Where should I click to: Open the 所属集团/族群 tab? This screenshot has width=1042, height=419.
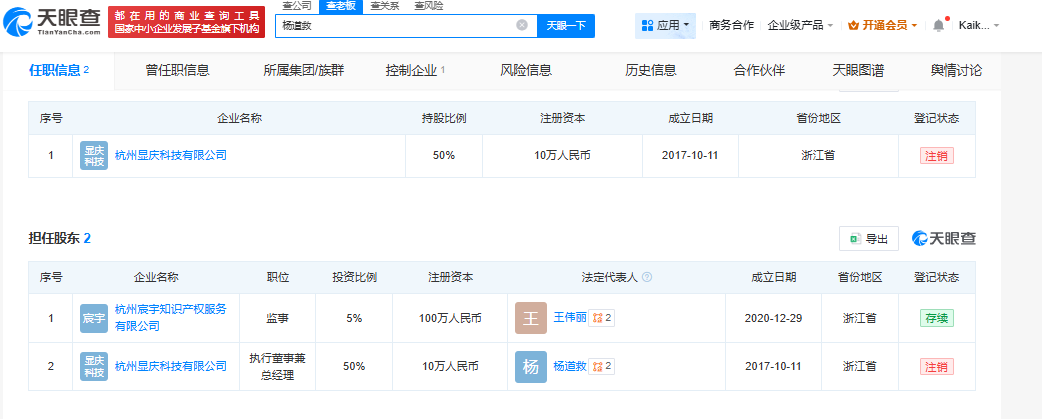coord(304,70)
